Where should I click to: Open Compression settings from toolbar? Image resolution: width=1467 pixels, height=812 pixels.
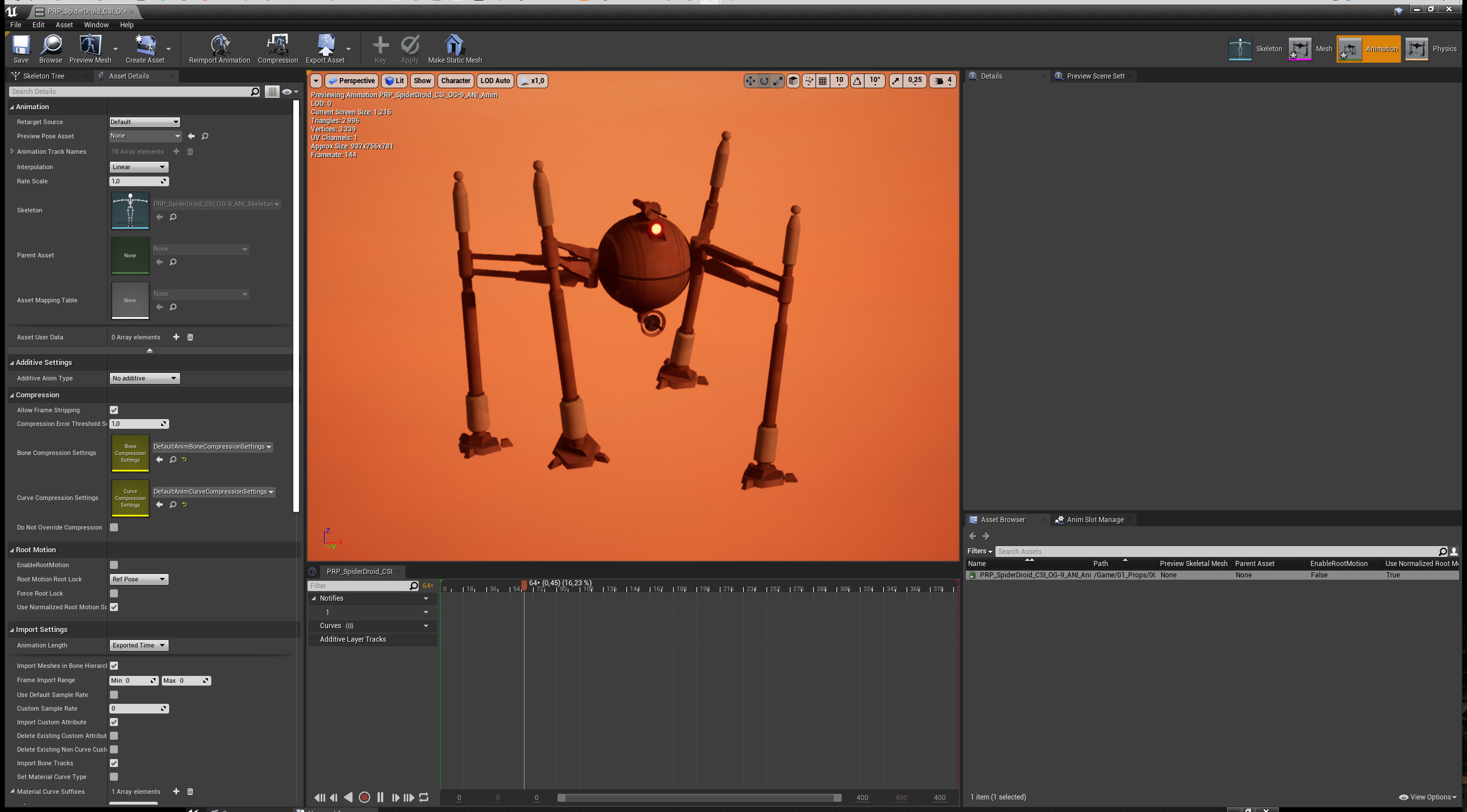pyautogui.click(x=278, y=48)
